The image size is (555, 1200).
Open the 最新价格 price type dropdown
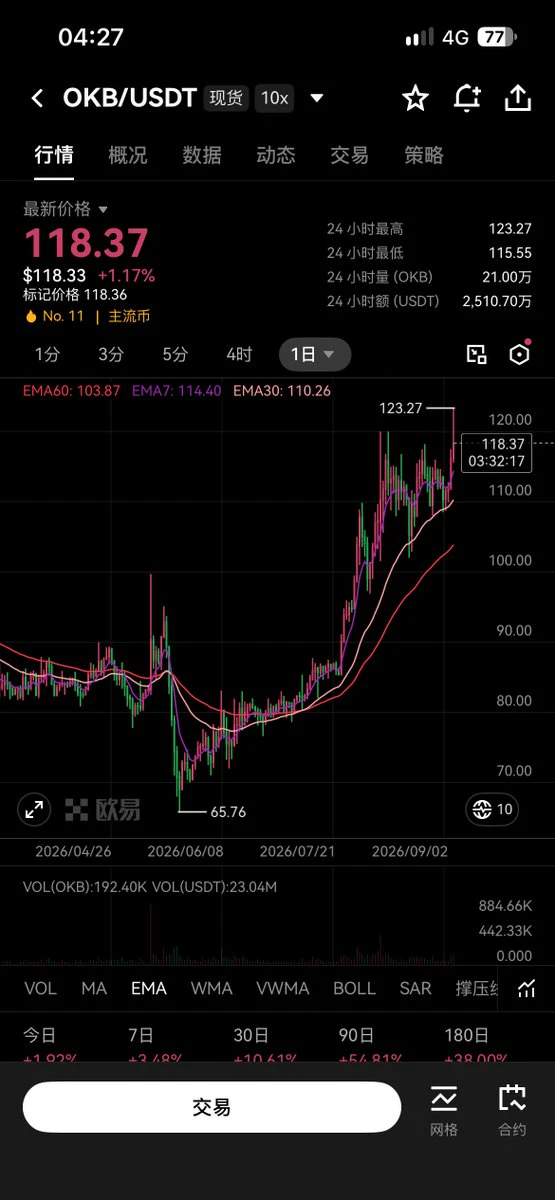pos(66,209)
